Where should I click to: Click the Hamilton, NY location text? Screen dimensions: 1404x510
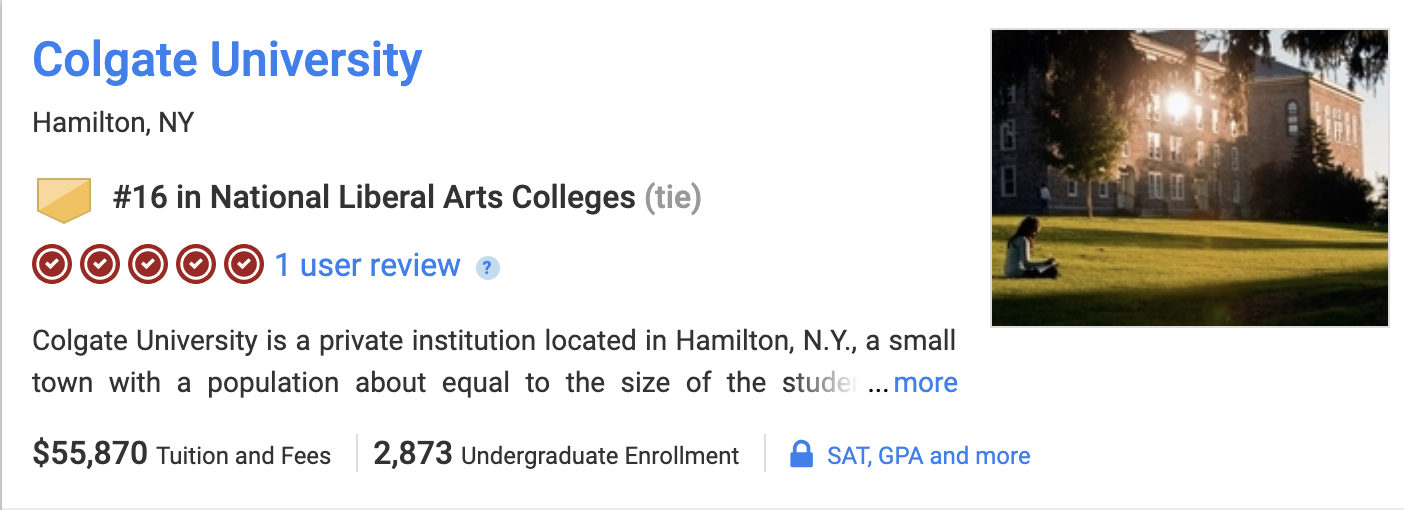tap(113, 123)
